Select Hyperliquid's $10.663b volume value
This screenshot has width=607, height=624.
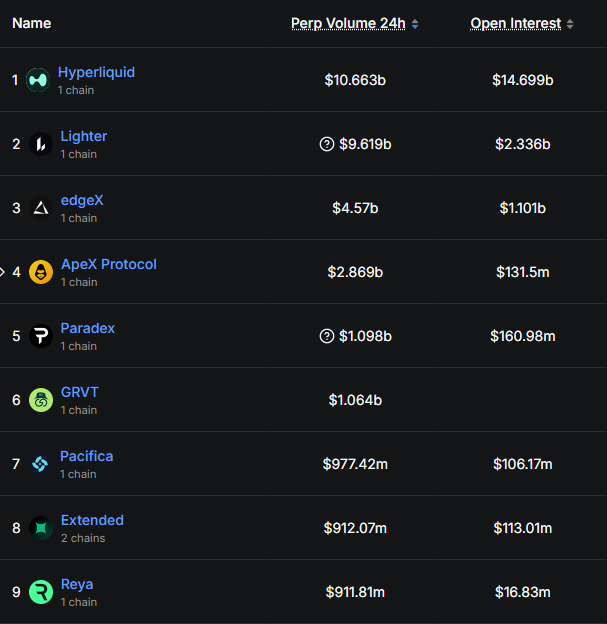pyautogui.click(x=355, y=80)
